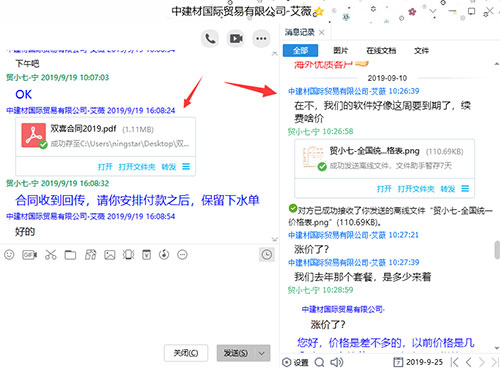Click the message record scroll down arrow
Image resolution: width=500 pixels, height=369 pixels.
coord(497,348)
